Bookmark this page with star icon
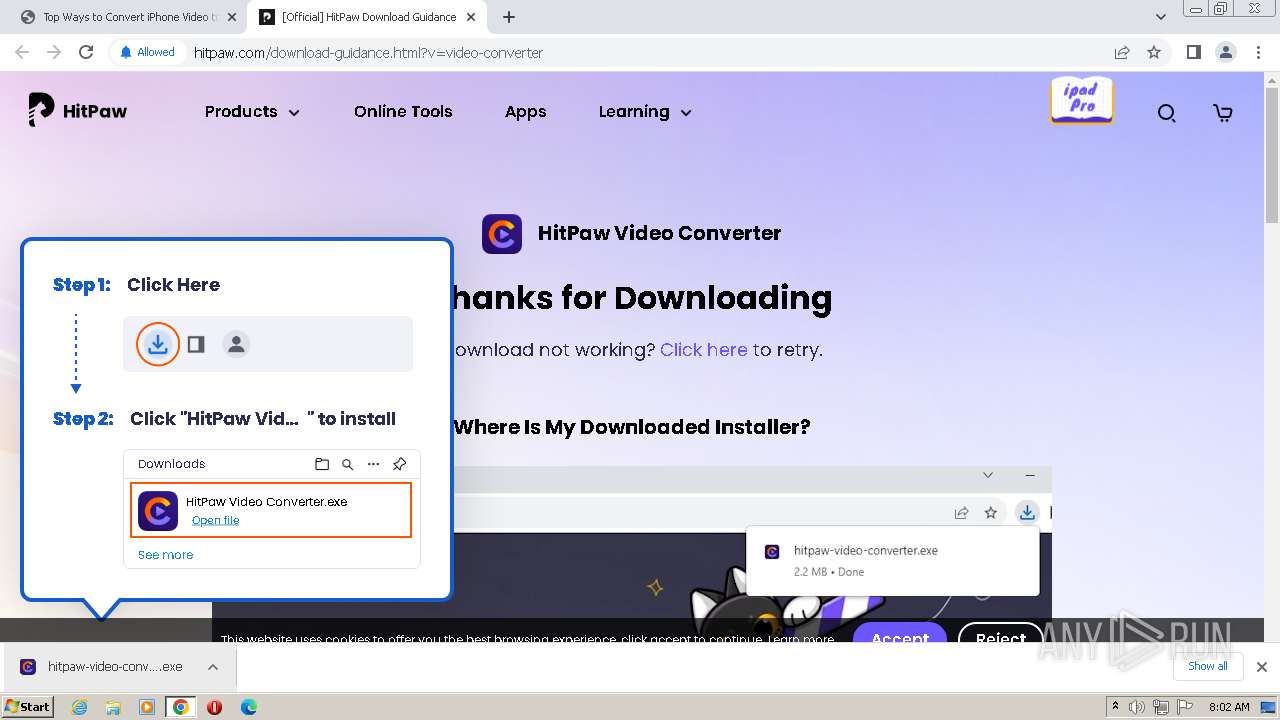 click(x=1154, y=52)
